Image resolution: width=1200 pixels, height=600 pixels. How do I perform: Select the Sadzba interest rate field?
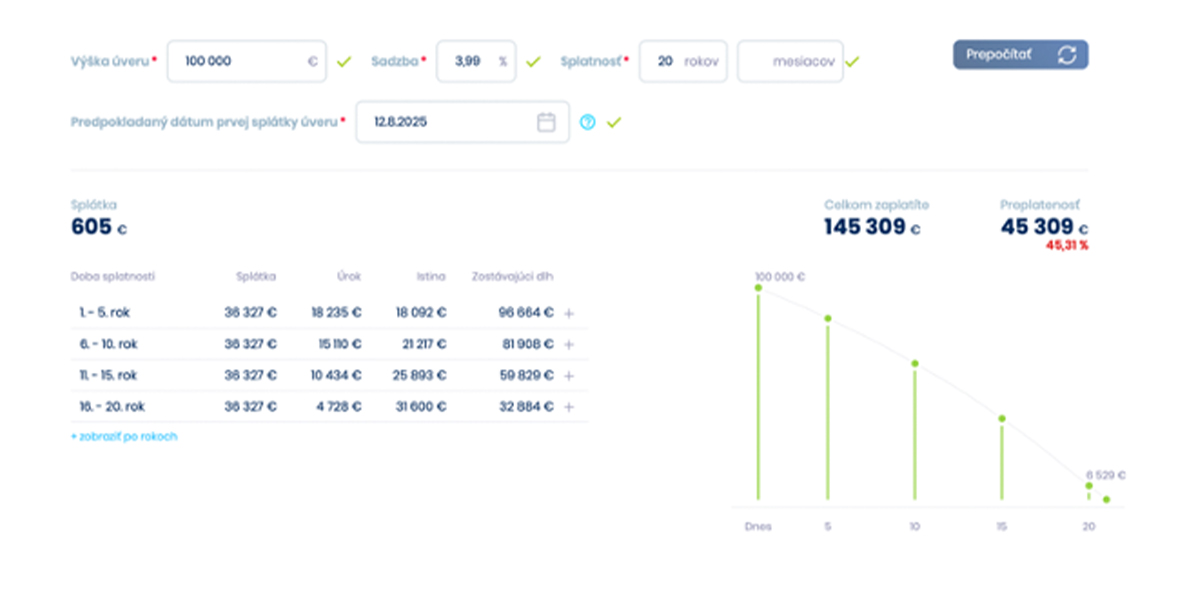pyautogui.click(x=466, y=61)
